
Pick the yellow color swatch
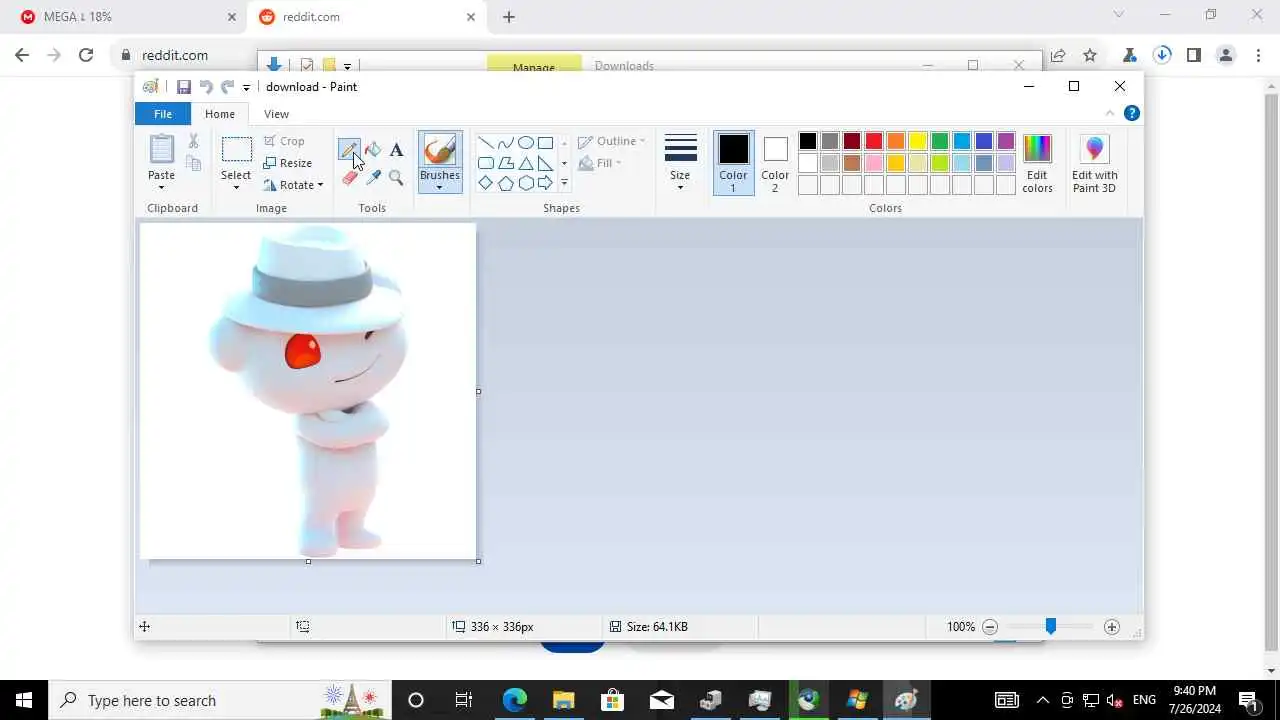(918, 141)
